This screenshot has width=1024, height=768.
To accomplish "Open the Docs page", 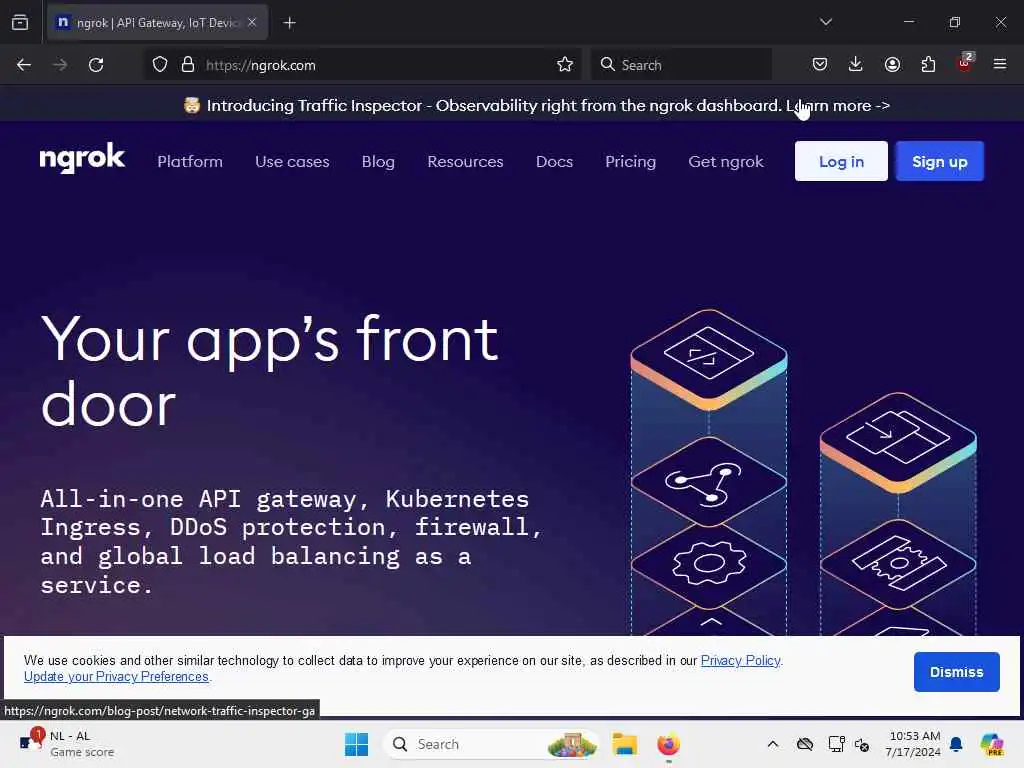I will coord(554,161).
